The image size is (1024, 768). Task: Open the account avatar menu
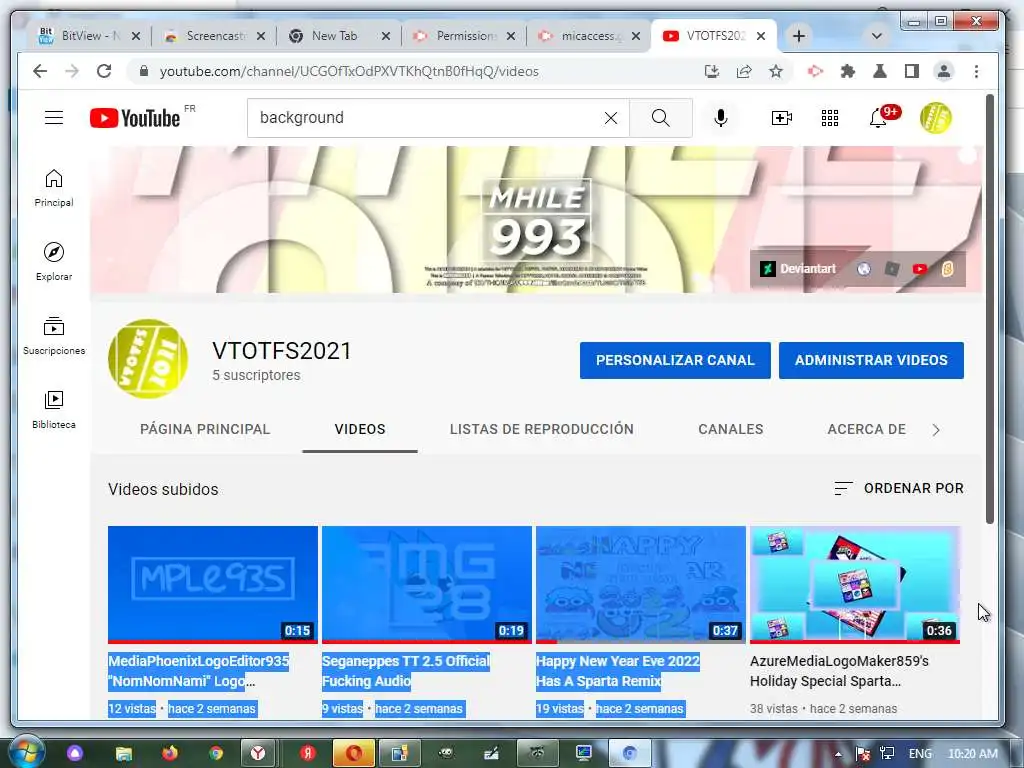935,118
